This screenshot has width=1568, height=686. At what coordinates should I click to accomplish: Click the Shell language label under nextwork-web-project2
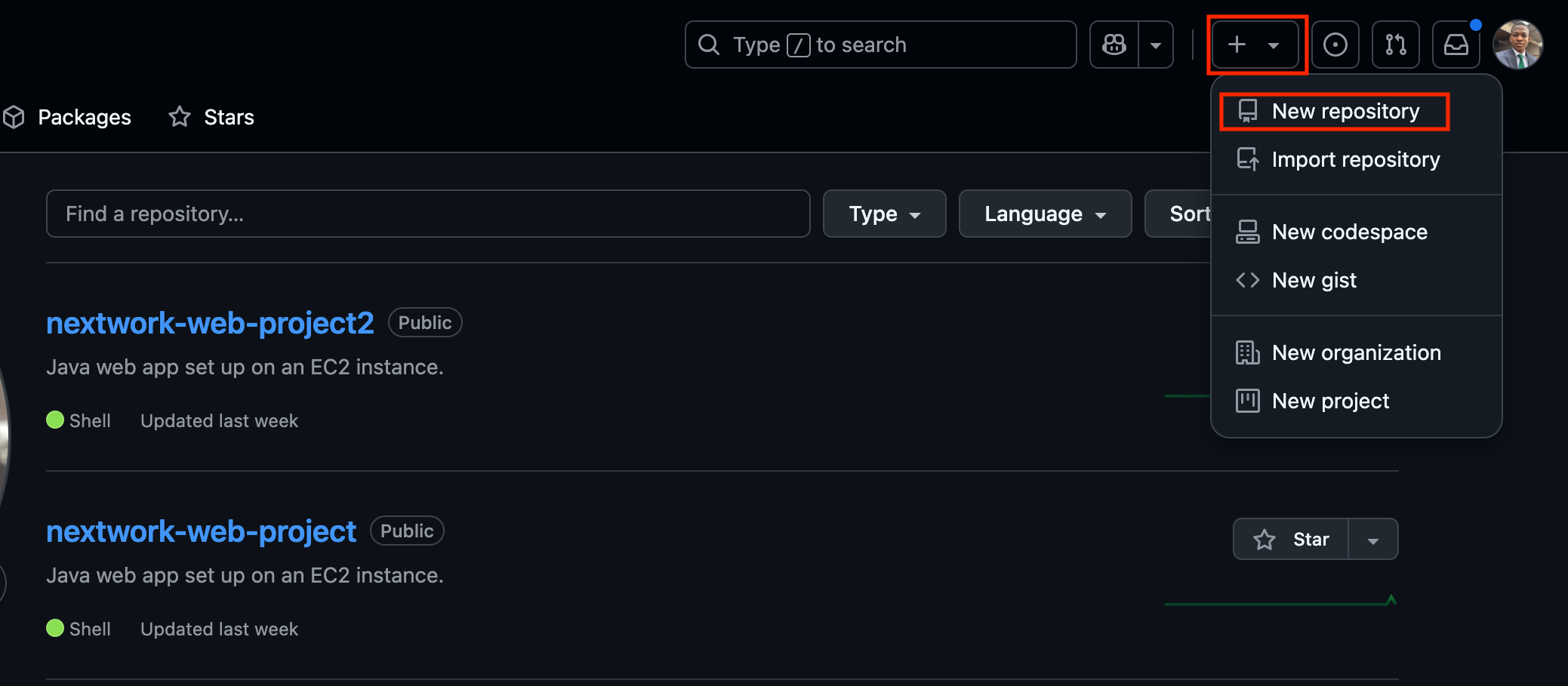click(90, 420)
